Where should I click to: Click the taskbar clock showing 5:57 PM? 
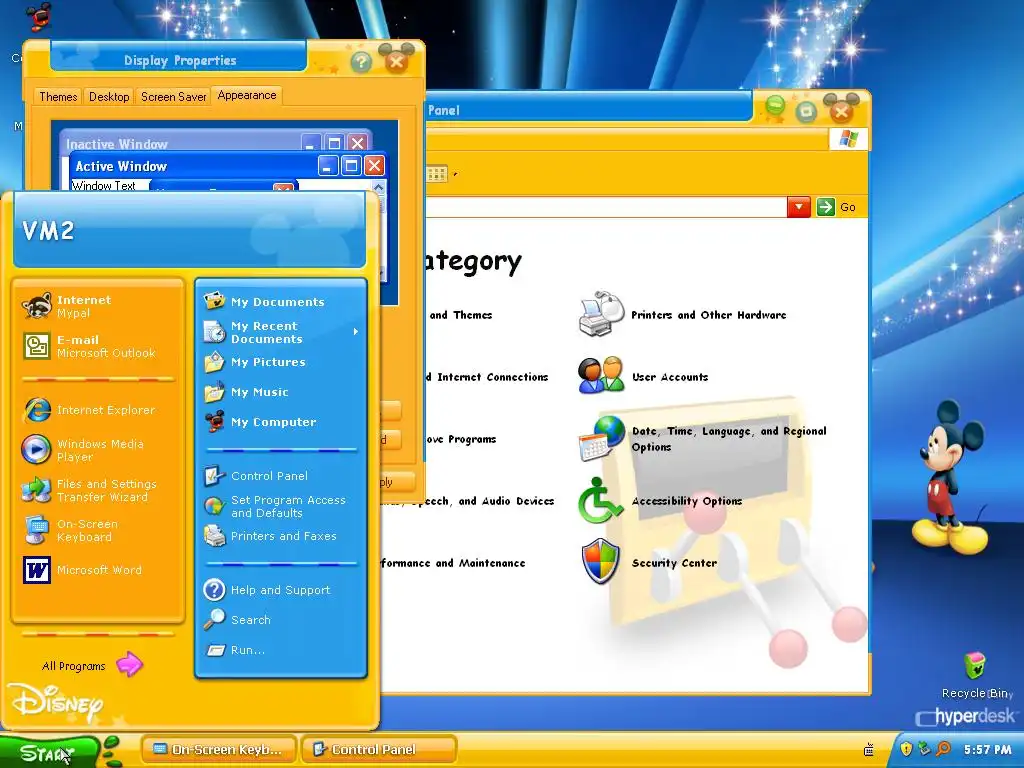987,750
